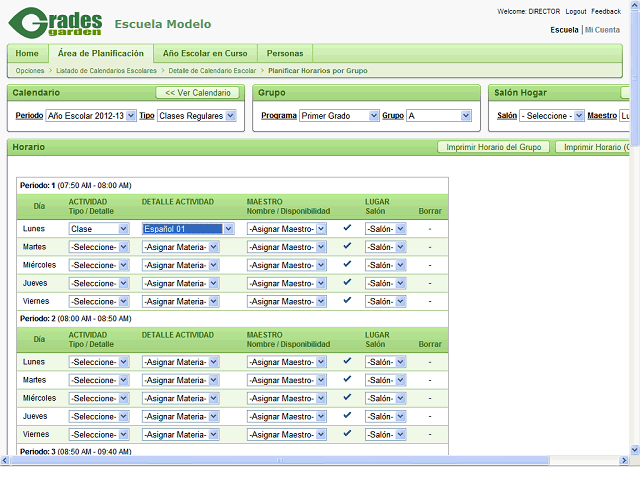The height and width of the screenshot is (480, 640).
Task: Click the Periodo: 3 heading at bottom
Action: pos(76,451)
